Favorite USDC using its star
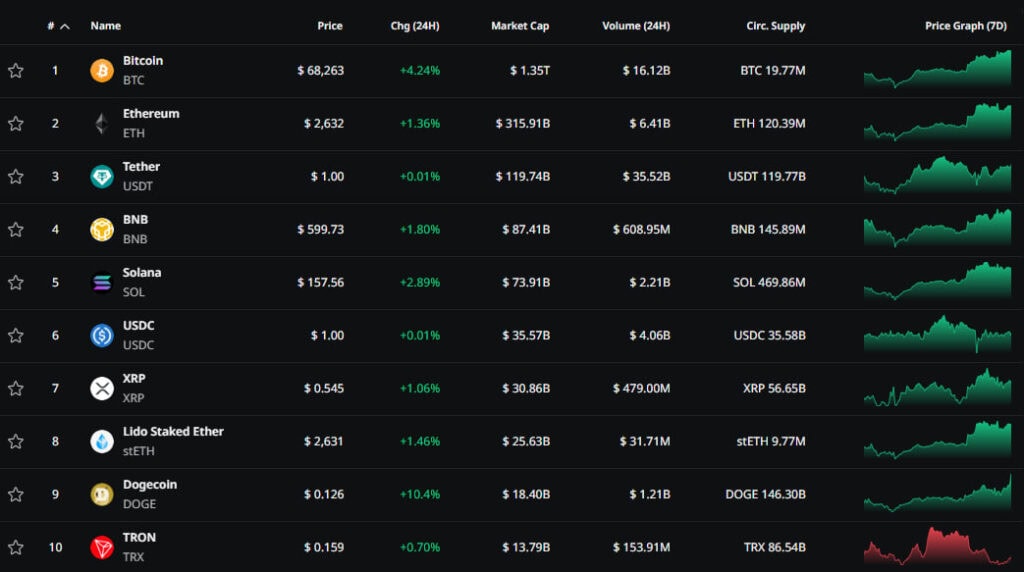This screenshot has height=572, width=1024. pyautogui.click(x=16, y=336)
